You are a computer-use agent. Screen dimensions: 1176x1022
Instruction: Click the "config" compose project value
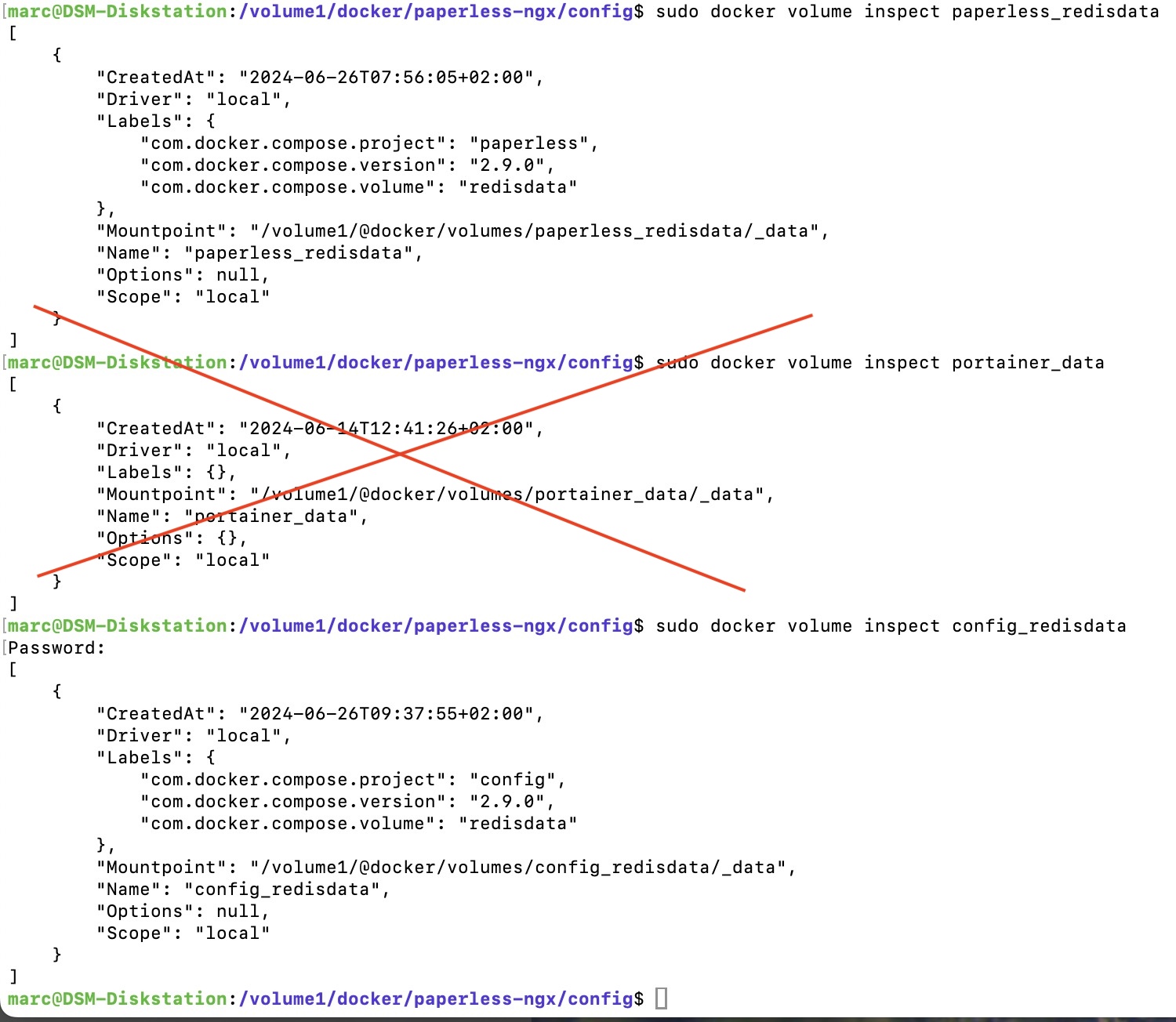tap(513, 780)
